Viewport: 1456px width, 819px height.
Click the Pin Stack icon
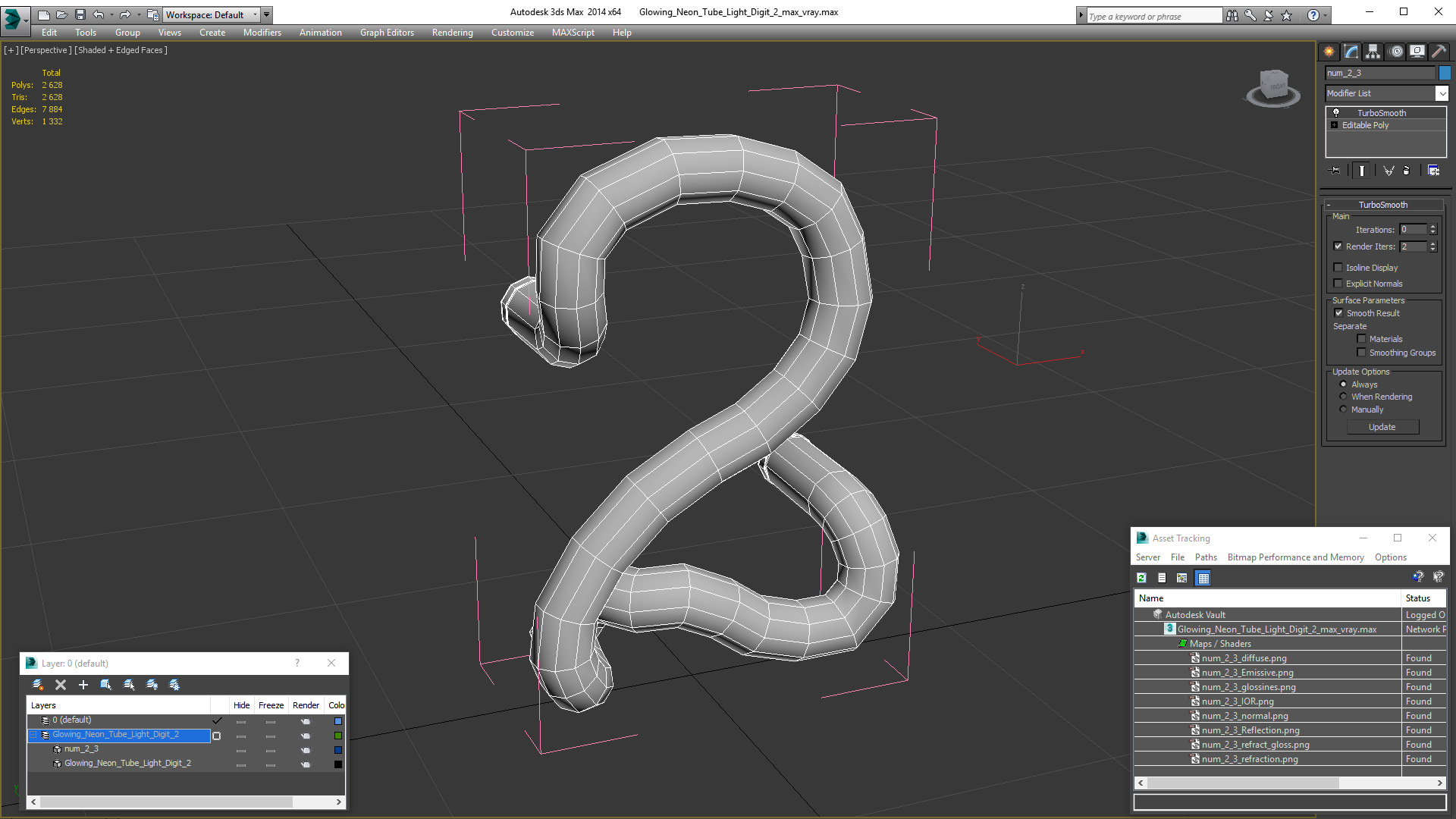(x=1335, y=171)
